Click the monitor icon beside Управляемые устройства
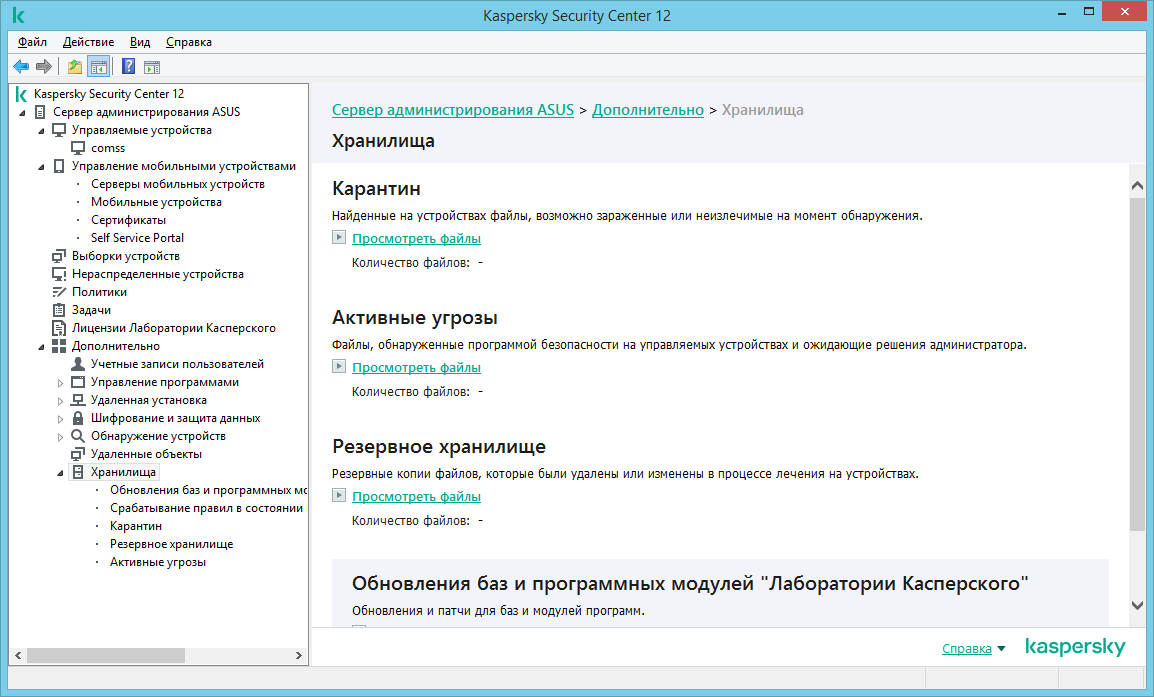The width and height of the screenshot is (1154, 697). 59,130
